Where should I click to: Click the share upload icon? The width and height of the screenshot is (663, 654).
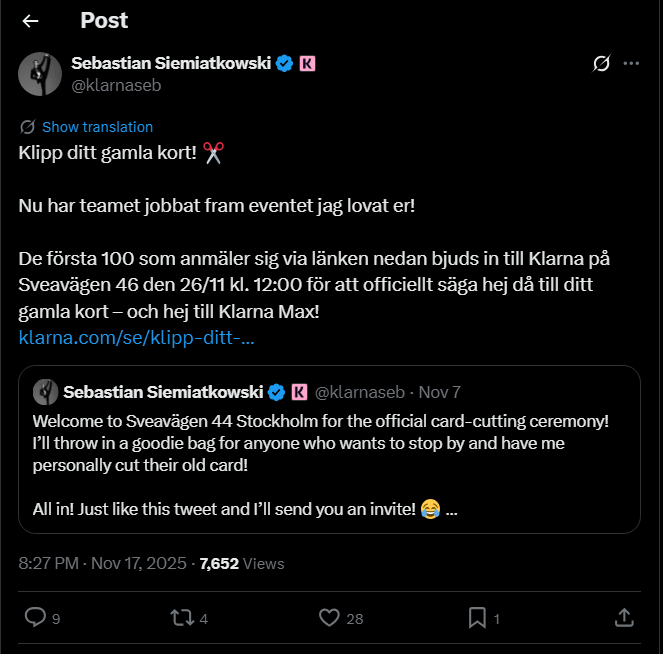(624, 618)
